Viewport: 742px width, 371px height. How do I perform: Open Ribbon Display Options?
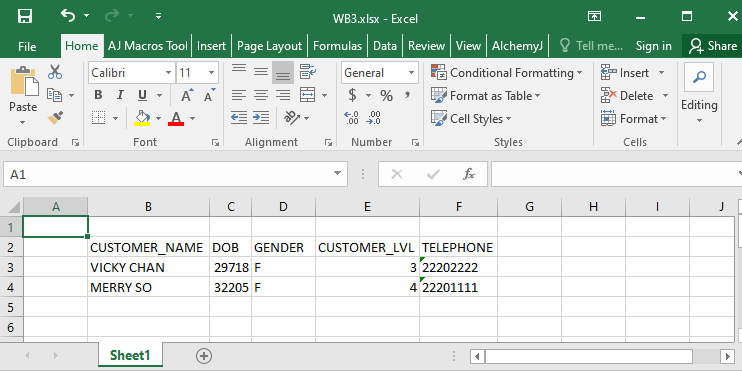594,17
